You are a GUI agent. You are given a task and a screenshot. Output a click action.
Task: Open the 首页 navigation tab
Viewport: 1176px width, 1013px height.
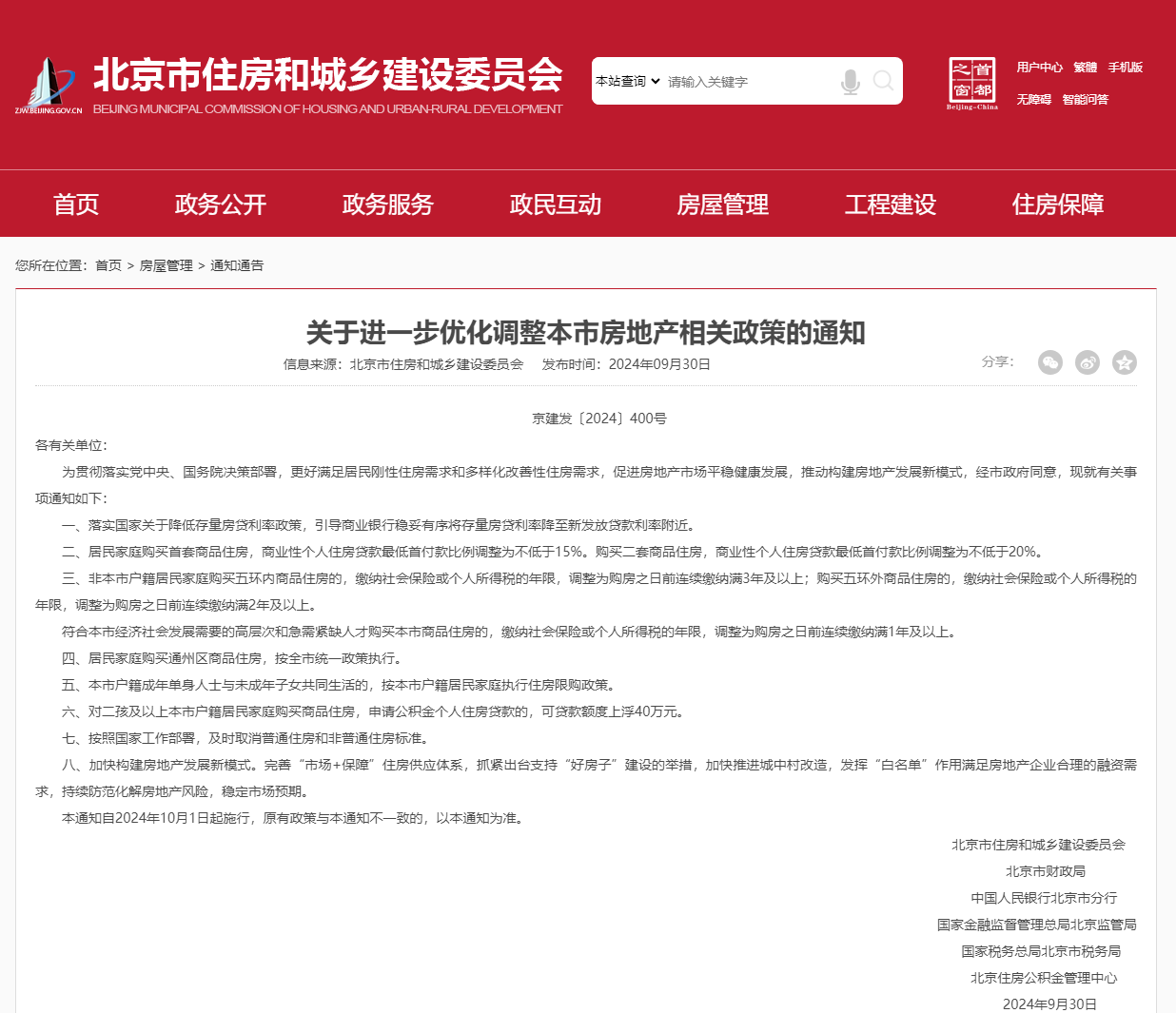pyautogui.click(x=76, y=205)
